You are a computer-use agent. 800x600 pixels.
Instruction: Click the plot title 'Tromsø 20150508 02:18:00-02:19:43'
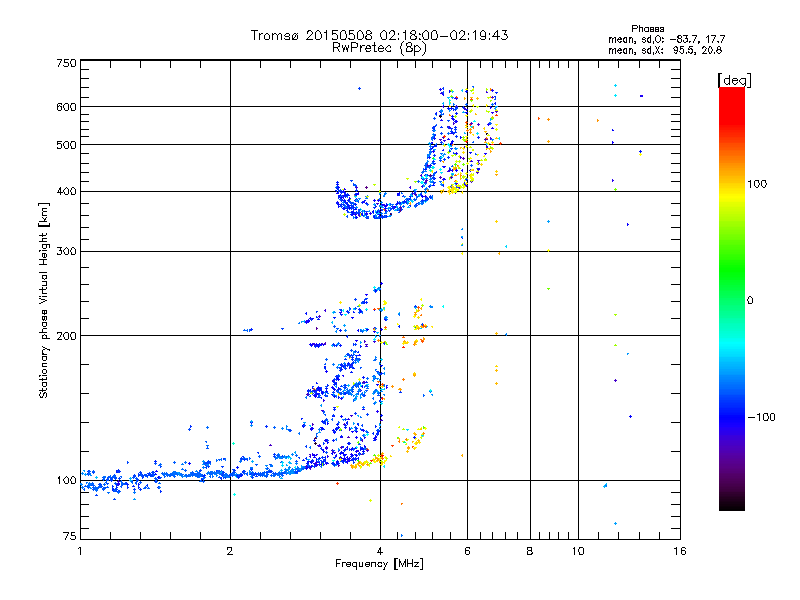point(379,35)
